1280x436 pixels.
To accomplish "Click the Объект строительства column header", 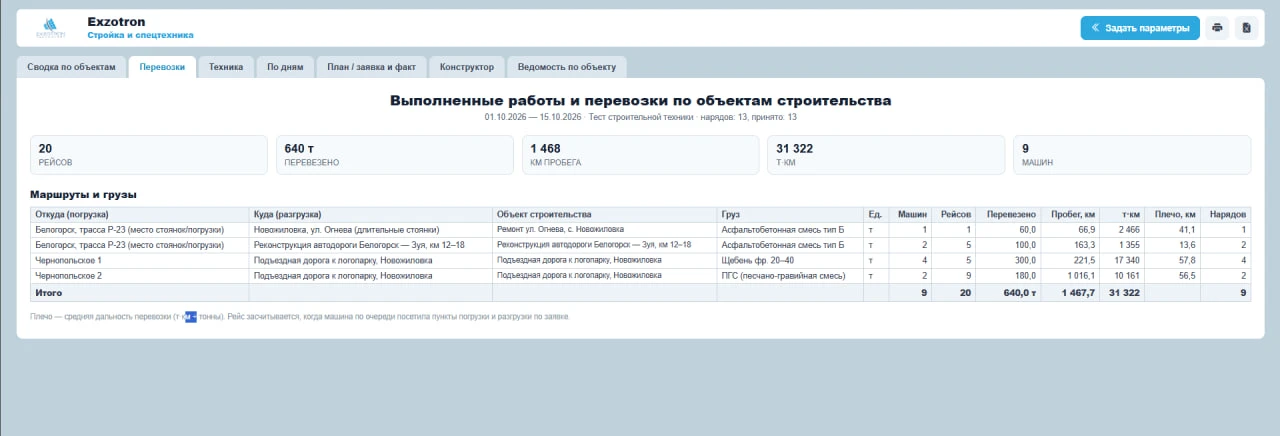I will (605, 215).
